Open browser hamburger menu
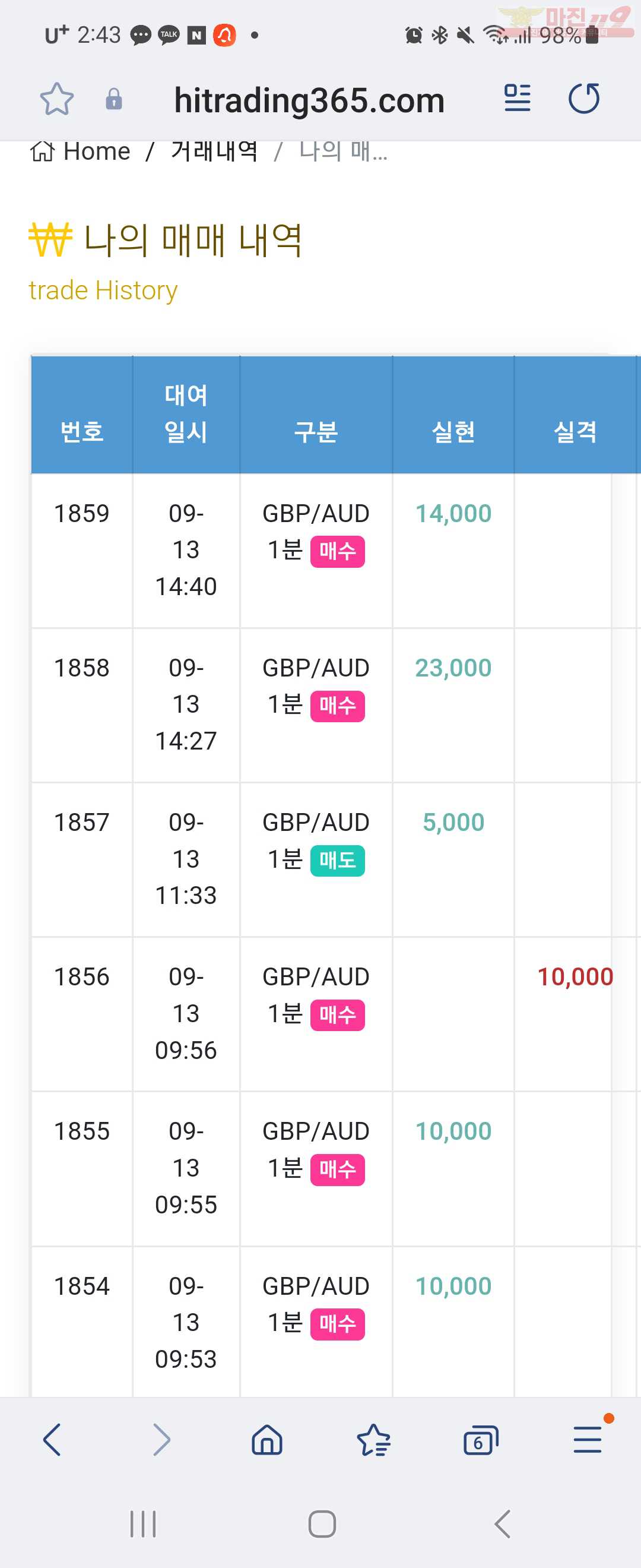Screen dimensions: 641x1568 [x=588, y=1440]
